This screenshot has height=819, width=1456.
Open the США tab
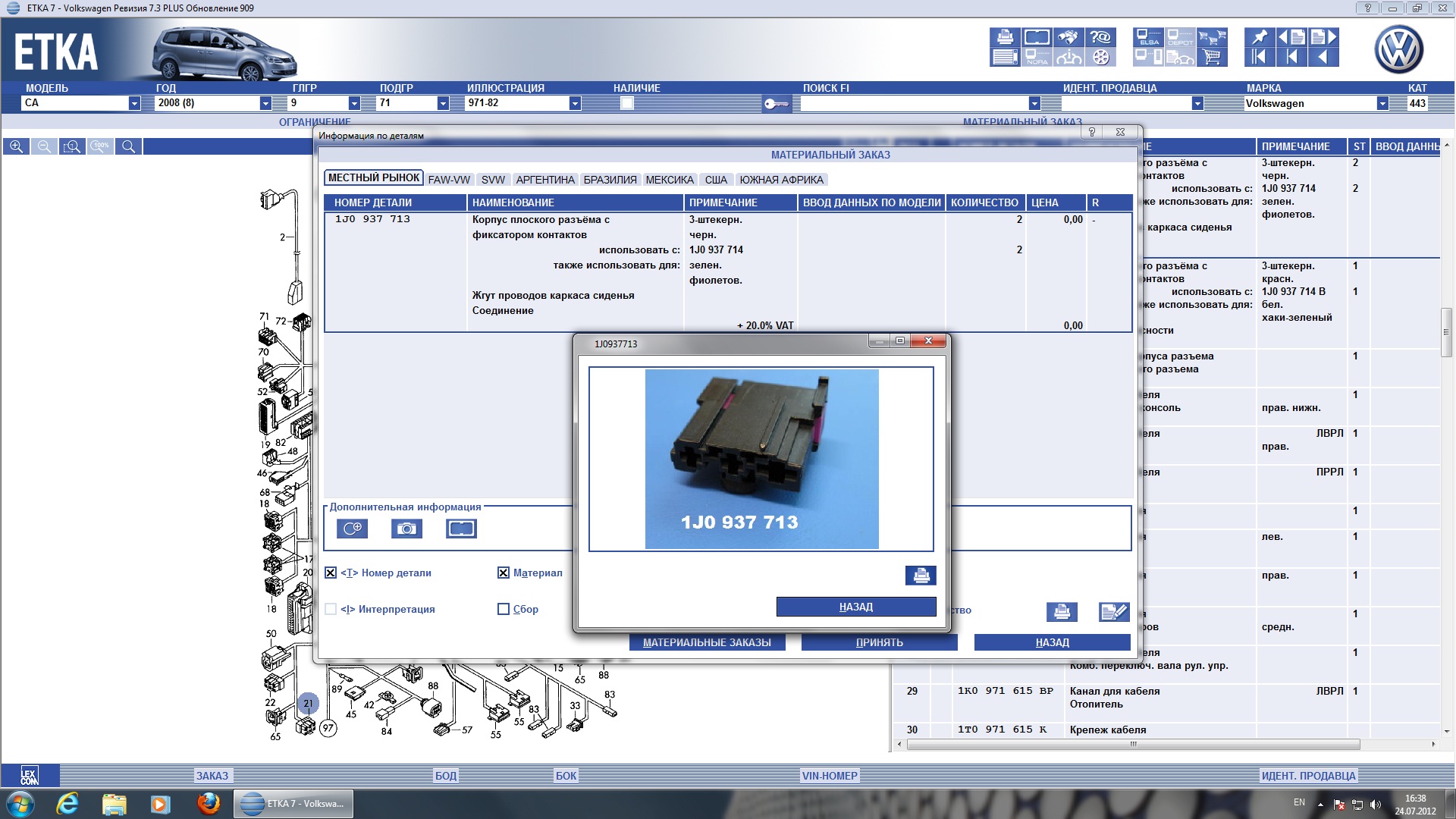click(716, 180)
